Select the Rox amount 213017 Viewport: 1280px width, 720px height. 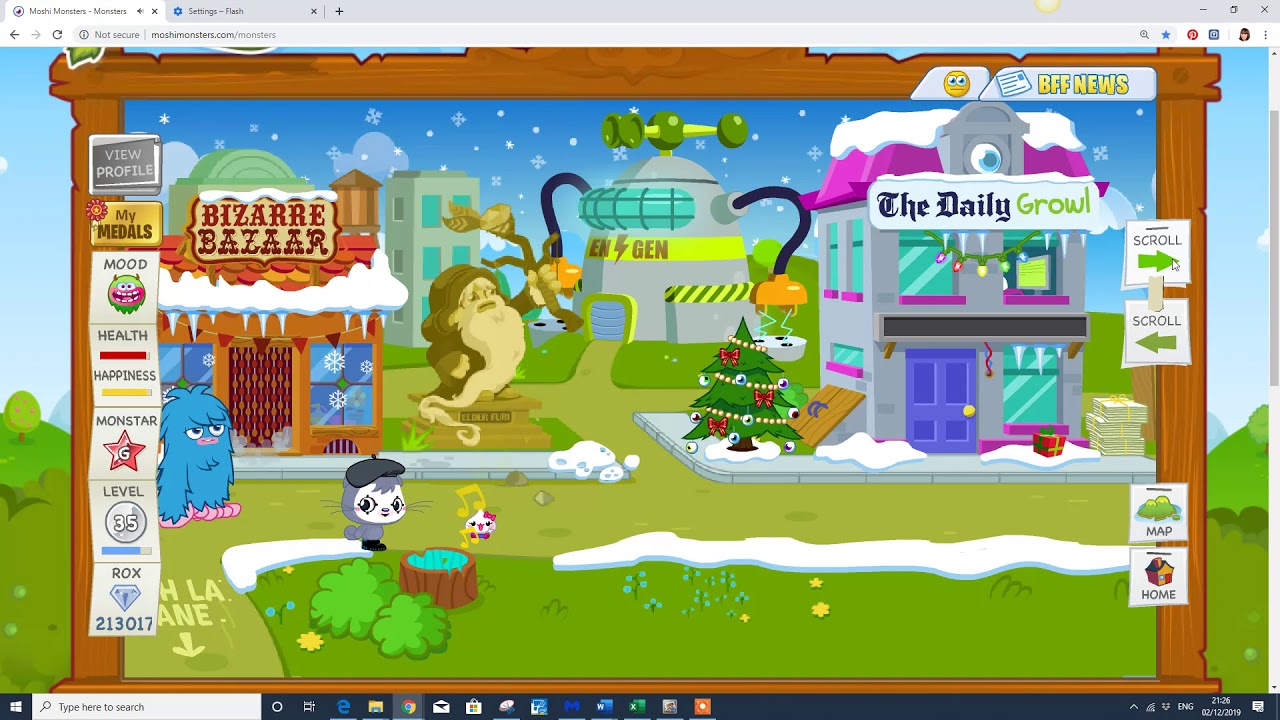click(124, 624)
